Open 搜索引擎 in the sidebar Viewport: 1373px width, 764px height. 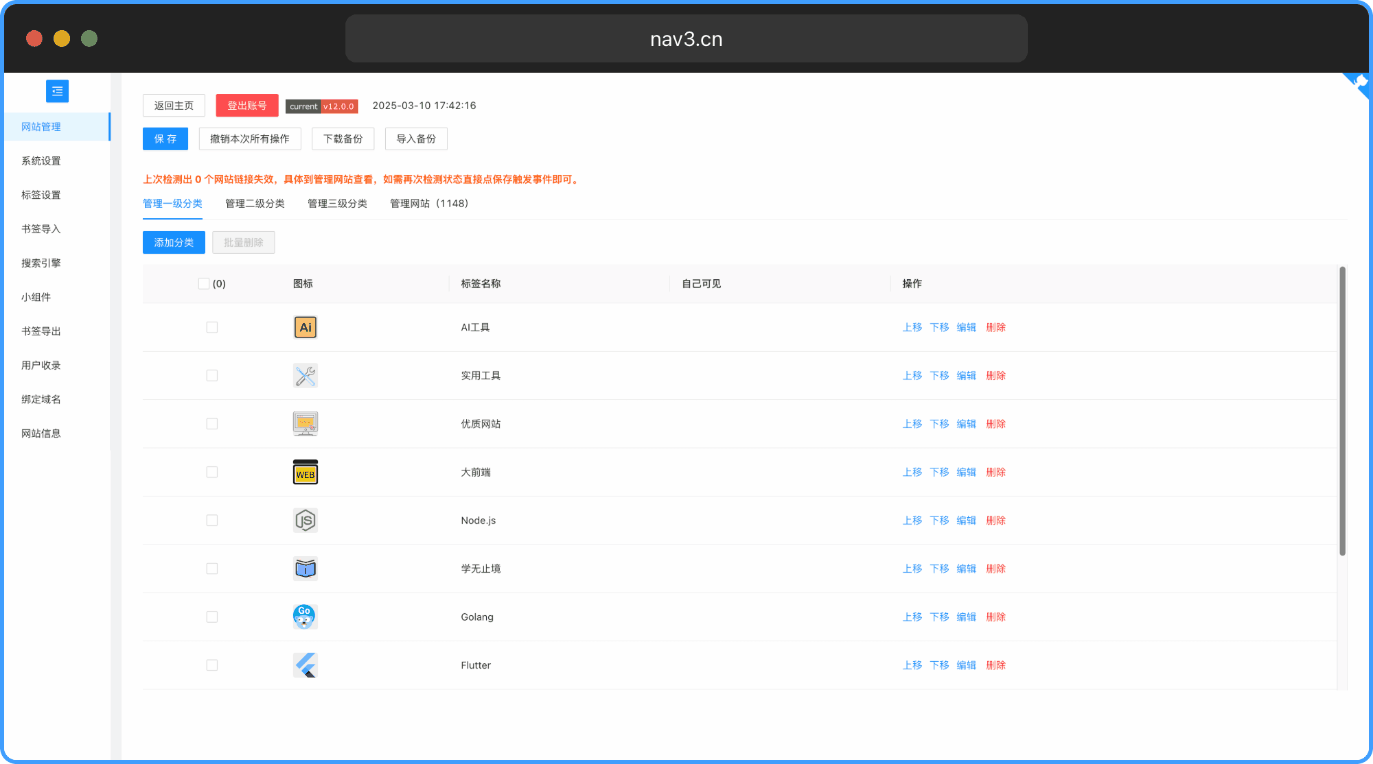[x=56, y=263]
